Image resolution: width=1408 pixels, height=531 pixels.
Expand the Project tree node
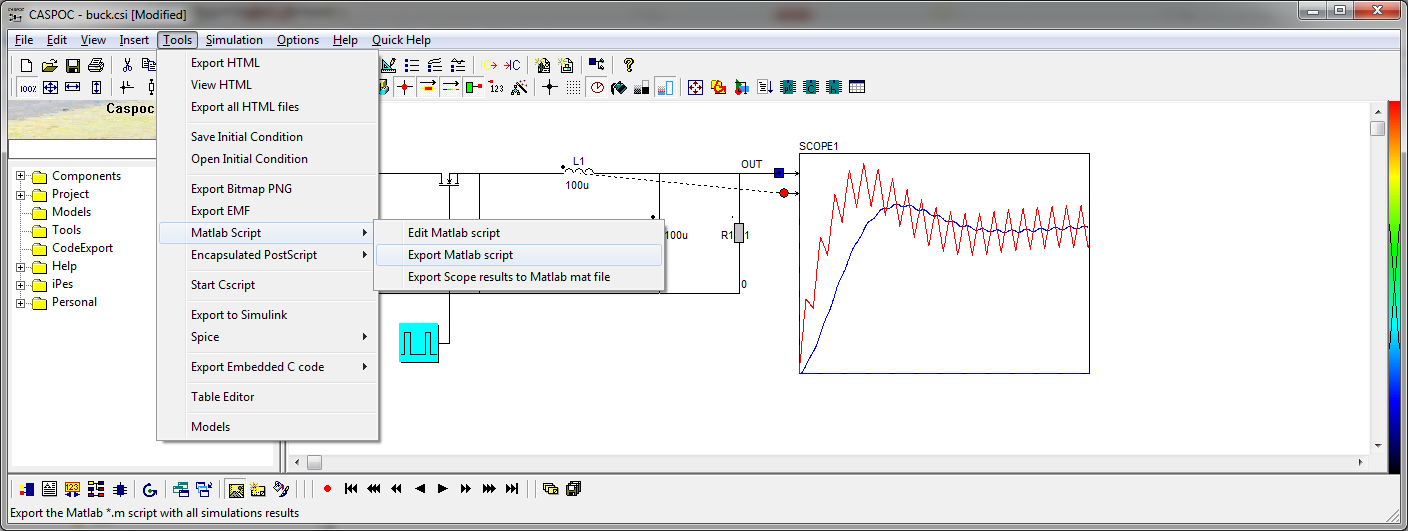coord(20,195)
